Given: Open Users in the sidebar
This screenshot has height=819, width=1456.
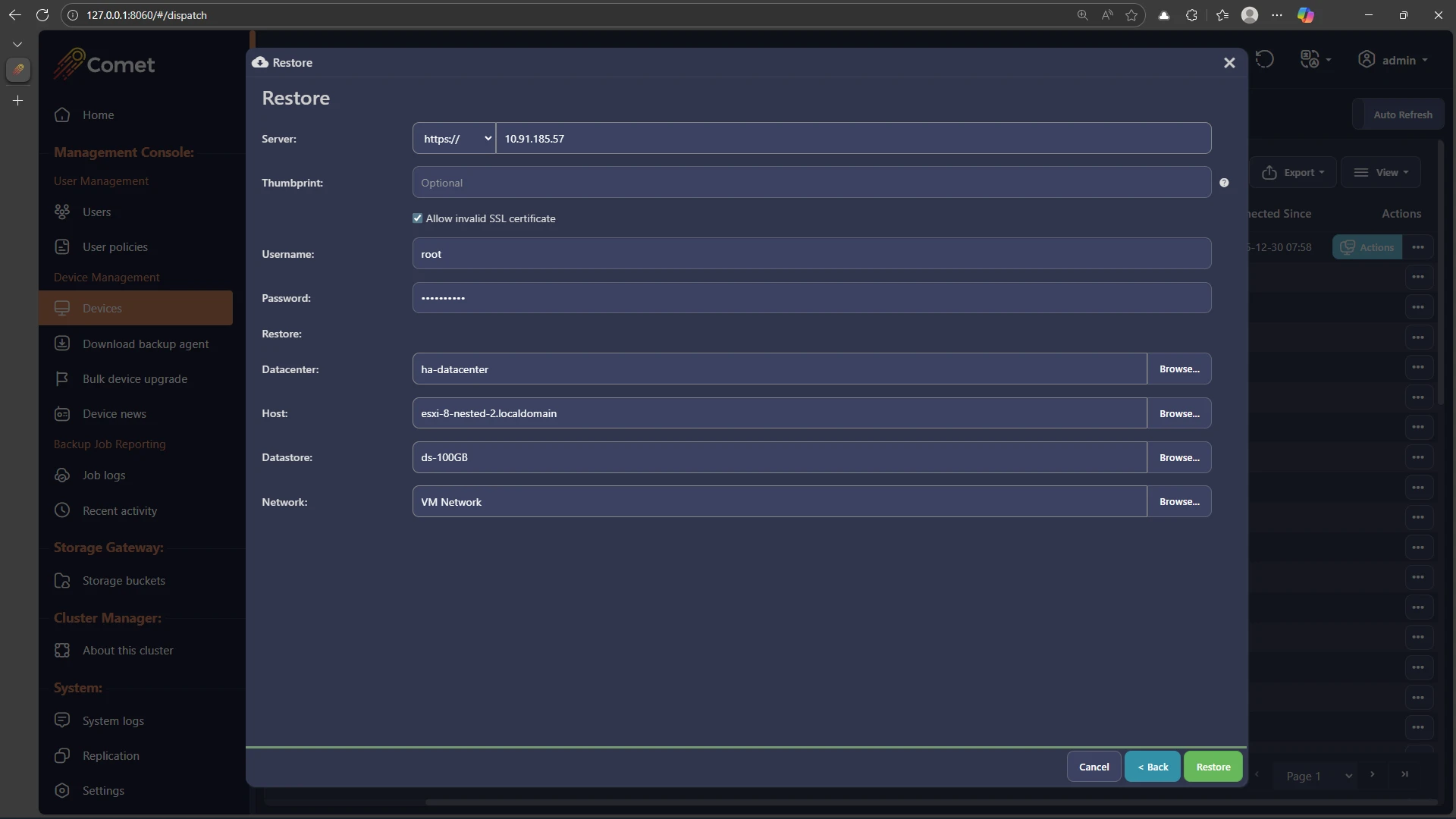Looking at the screenshot, I should (96, 212).
